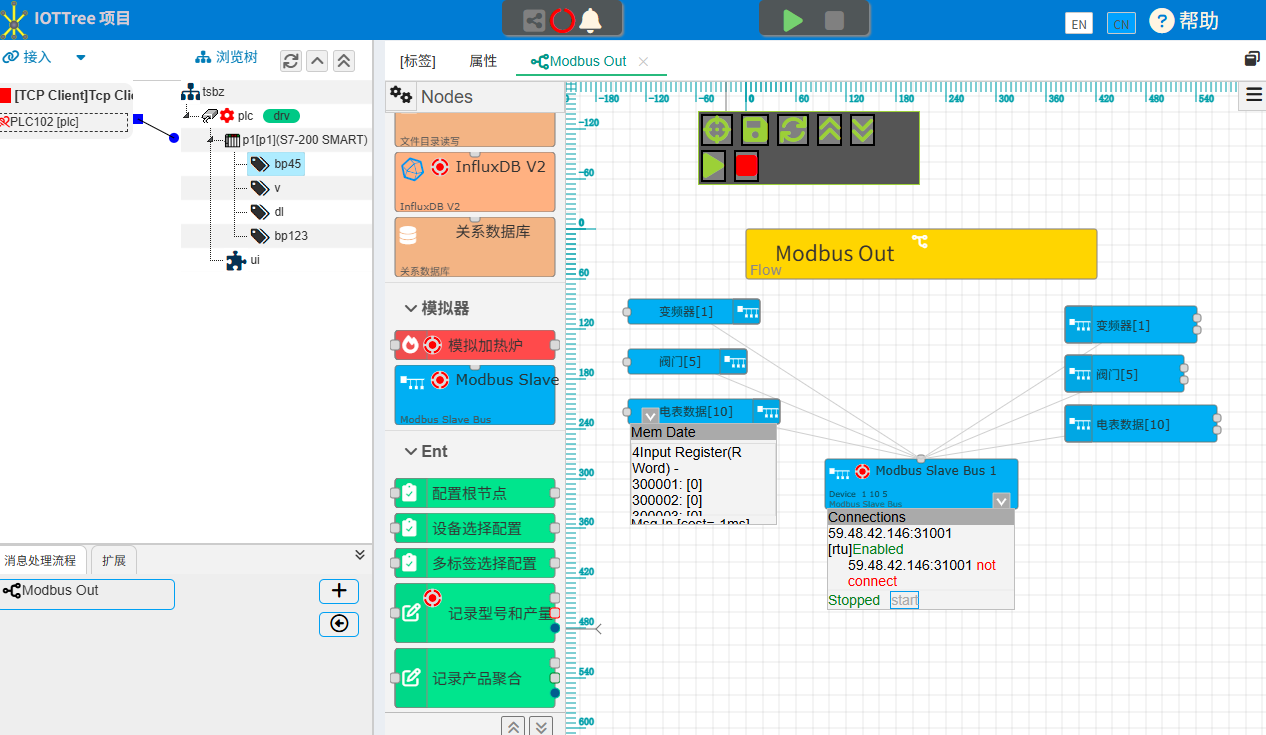
Task: Click start link in Connections panel
Action: click(904, 600)
